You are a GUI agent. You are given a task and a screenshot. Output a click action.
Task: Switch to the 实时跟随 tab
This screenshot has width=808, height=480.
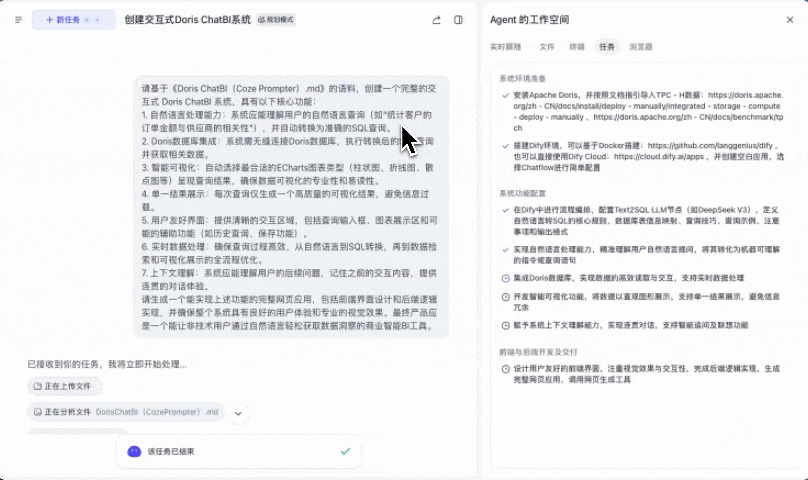[506, 47]
